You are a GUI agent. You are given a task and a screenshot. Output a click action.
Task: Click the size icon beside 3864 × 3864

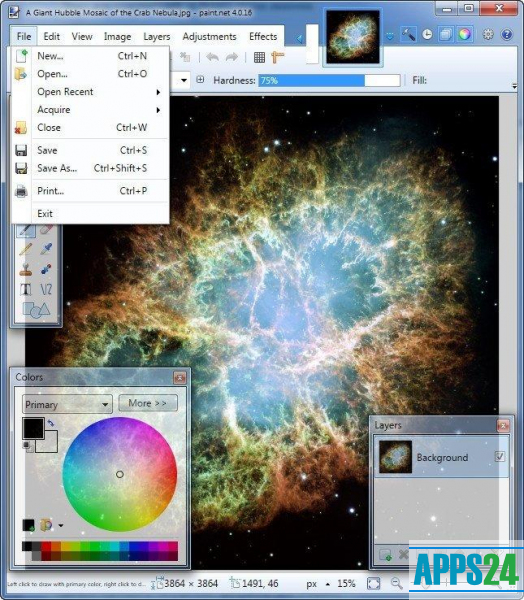157,583
